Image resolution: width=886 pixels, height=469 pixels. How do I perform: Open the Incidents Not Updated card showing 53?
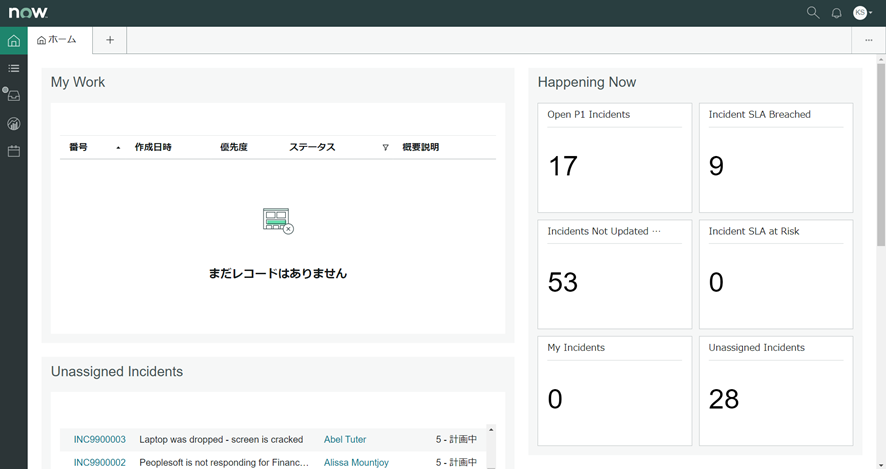coord(615,274)
